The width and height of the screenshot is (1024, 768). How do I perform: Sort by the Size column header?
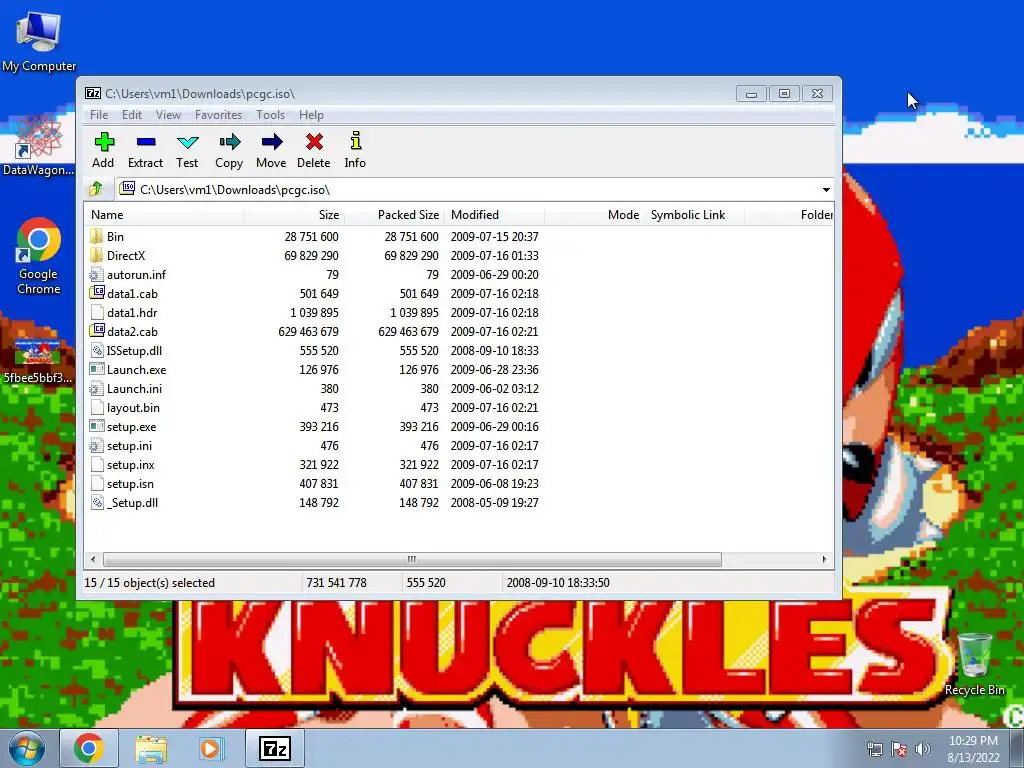point(295,215)
